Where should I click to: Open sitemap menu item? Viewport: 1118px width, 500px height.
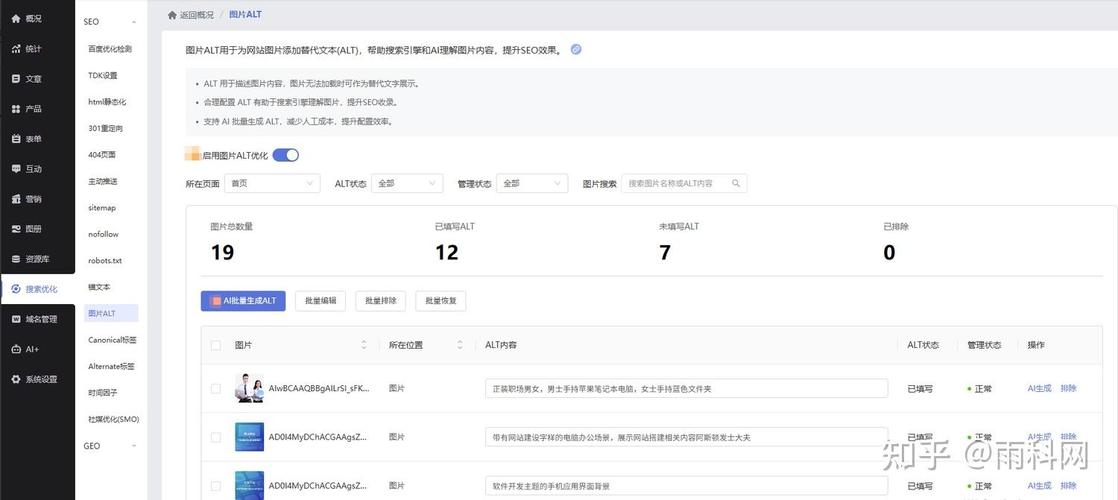102,208
